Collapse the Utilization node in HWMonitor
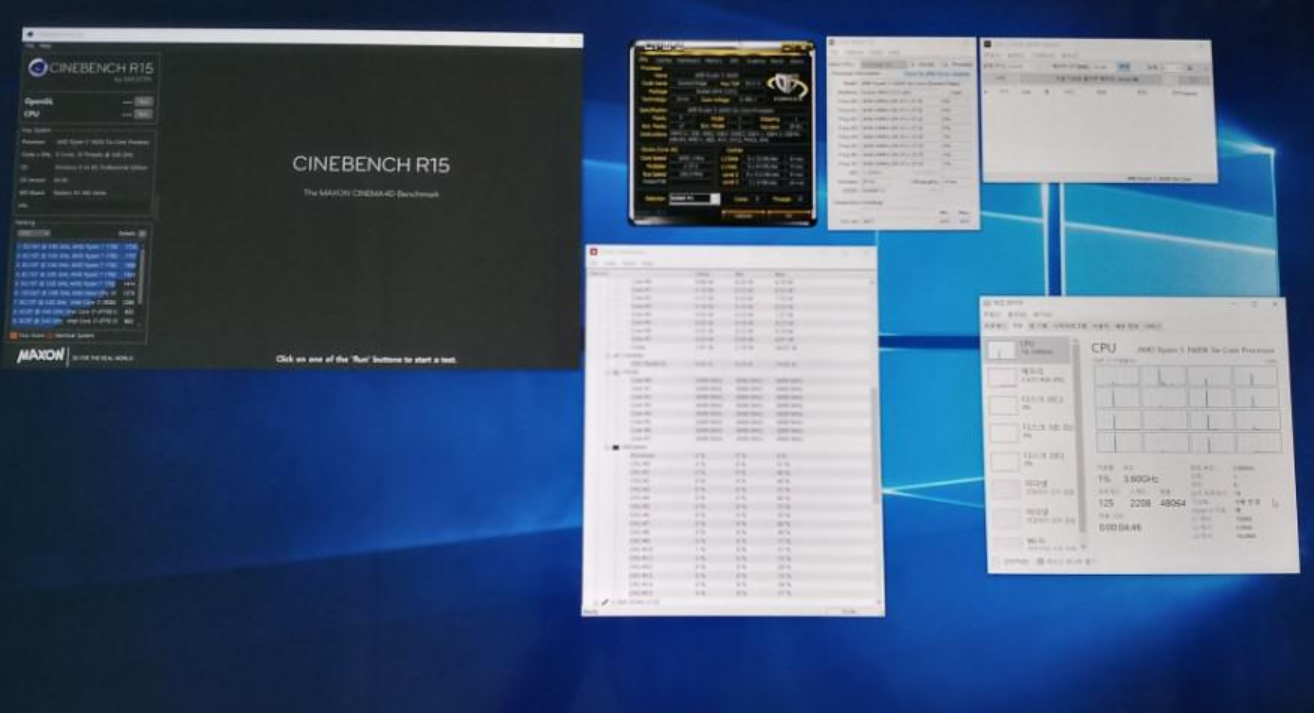The height and width of the screenshot is (713, 1314). click(x=606, y=447)
